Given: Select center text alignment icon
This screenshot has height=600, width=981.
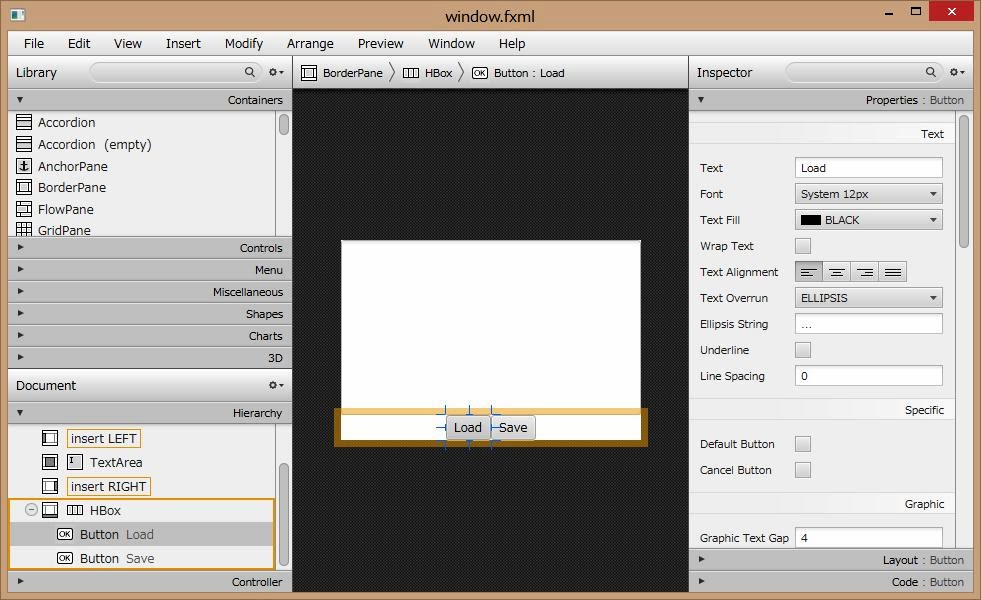Looking at the screenshot, I should [x=837, y=272].
